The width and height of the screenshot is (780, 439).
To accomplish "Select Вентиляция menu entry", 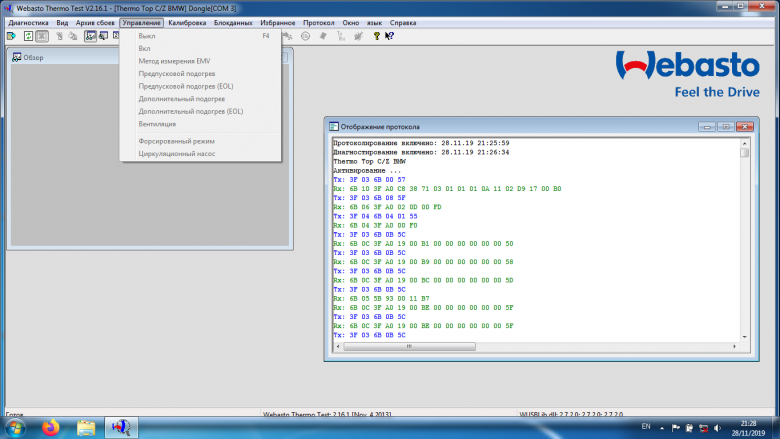I will click(200, 124).
